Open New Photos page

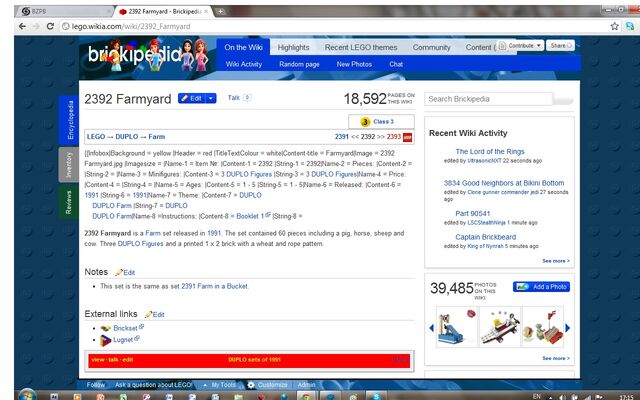coord(354,64)
